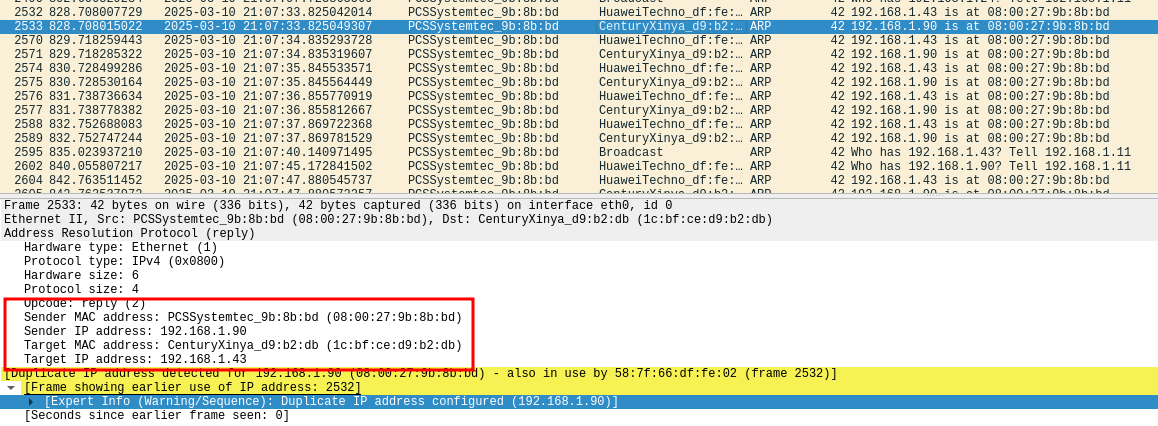
Task: Click 'Seconds since earlier frame seen' line
Action: (x=156, y=416)
